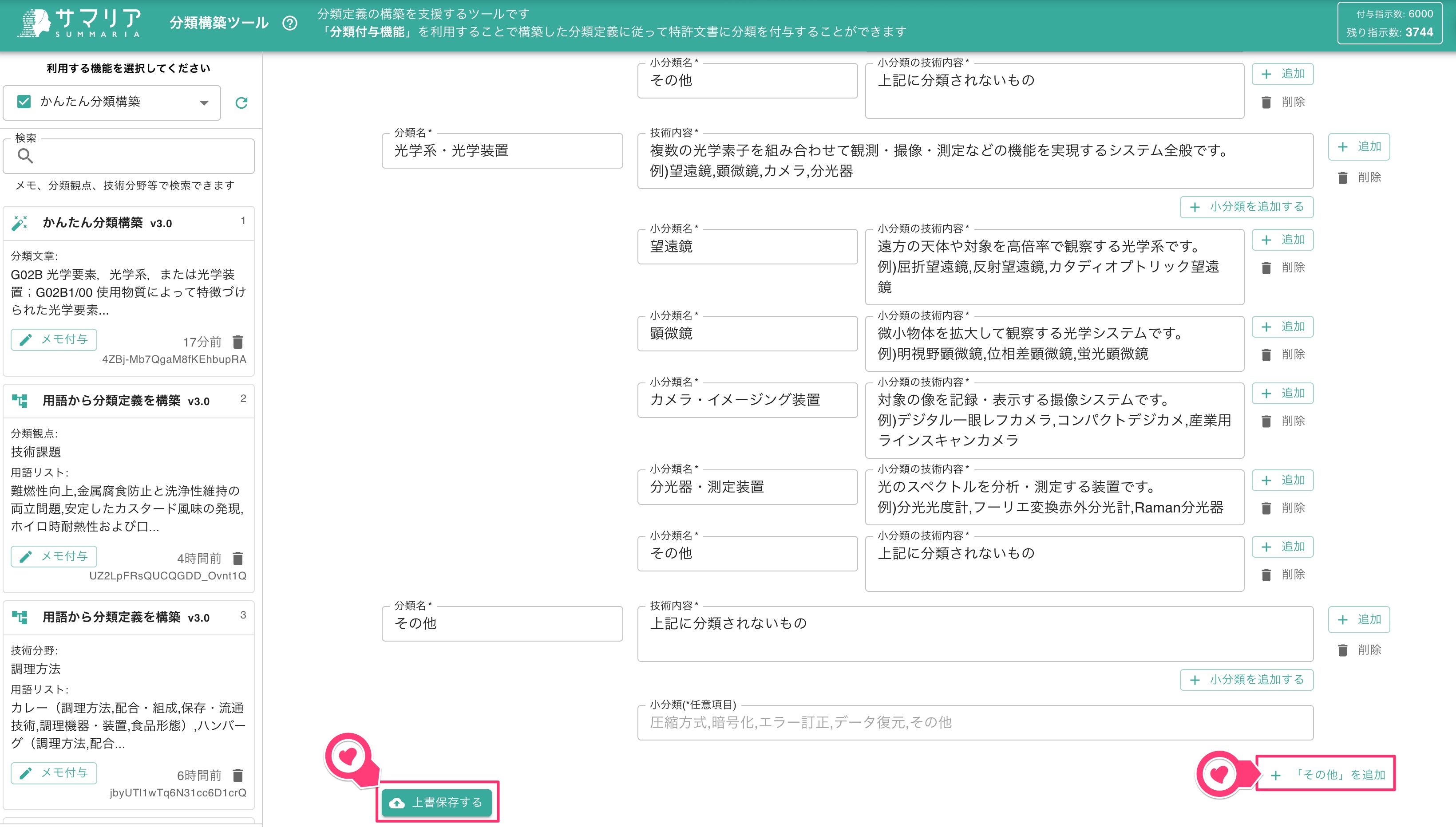This screenshot has height=827, width=1456.
Task: Delete the 分光器・測定装置 subcategory
Action: (1283, 508)
